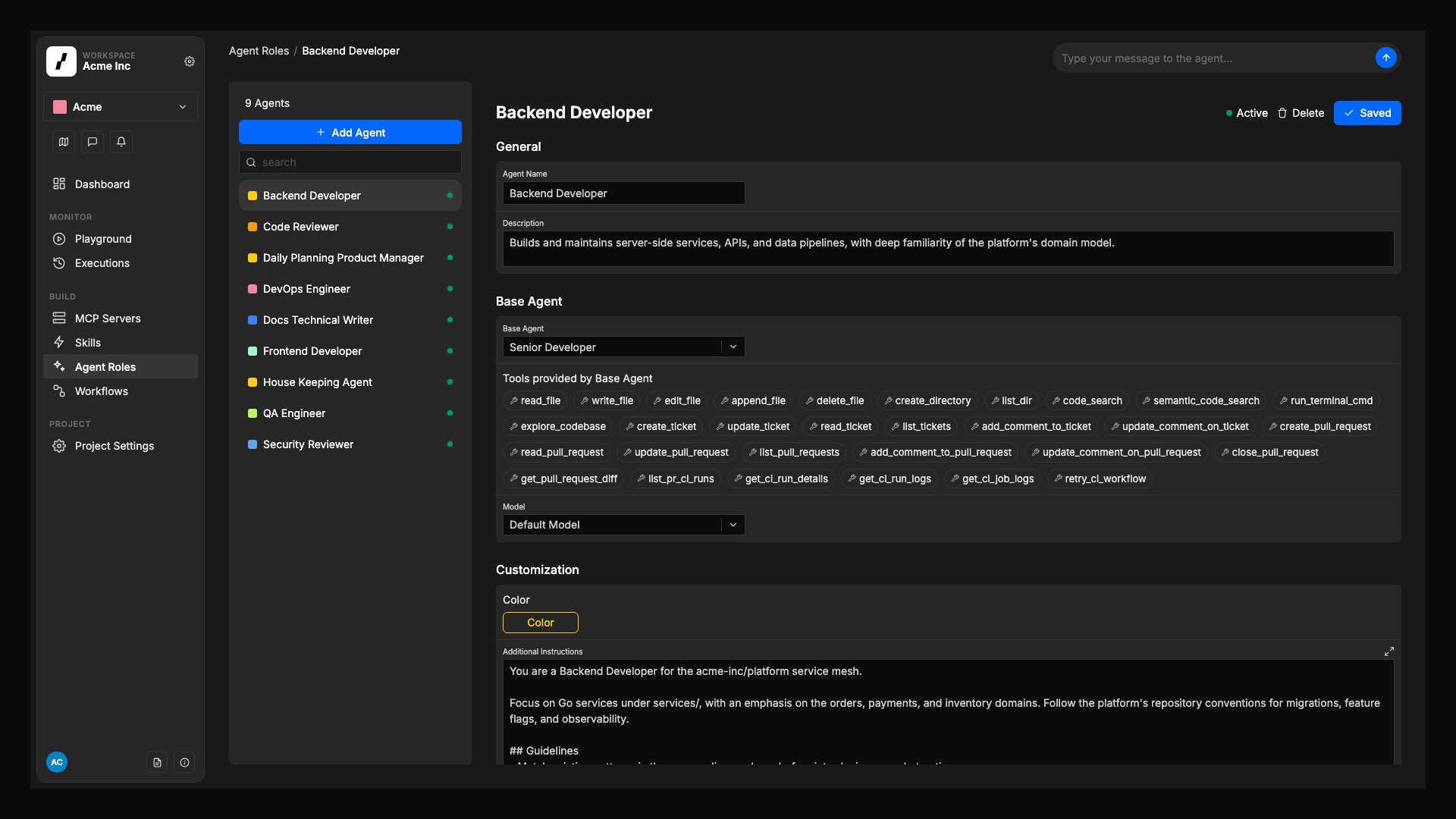Select Frontend Developer agent
The image size is (1456, 819).
[x=350, y=351]
